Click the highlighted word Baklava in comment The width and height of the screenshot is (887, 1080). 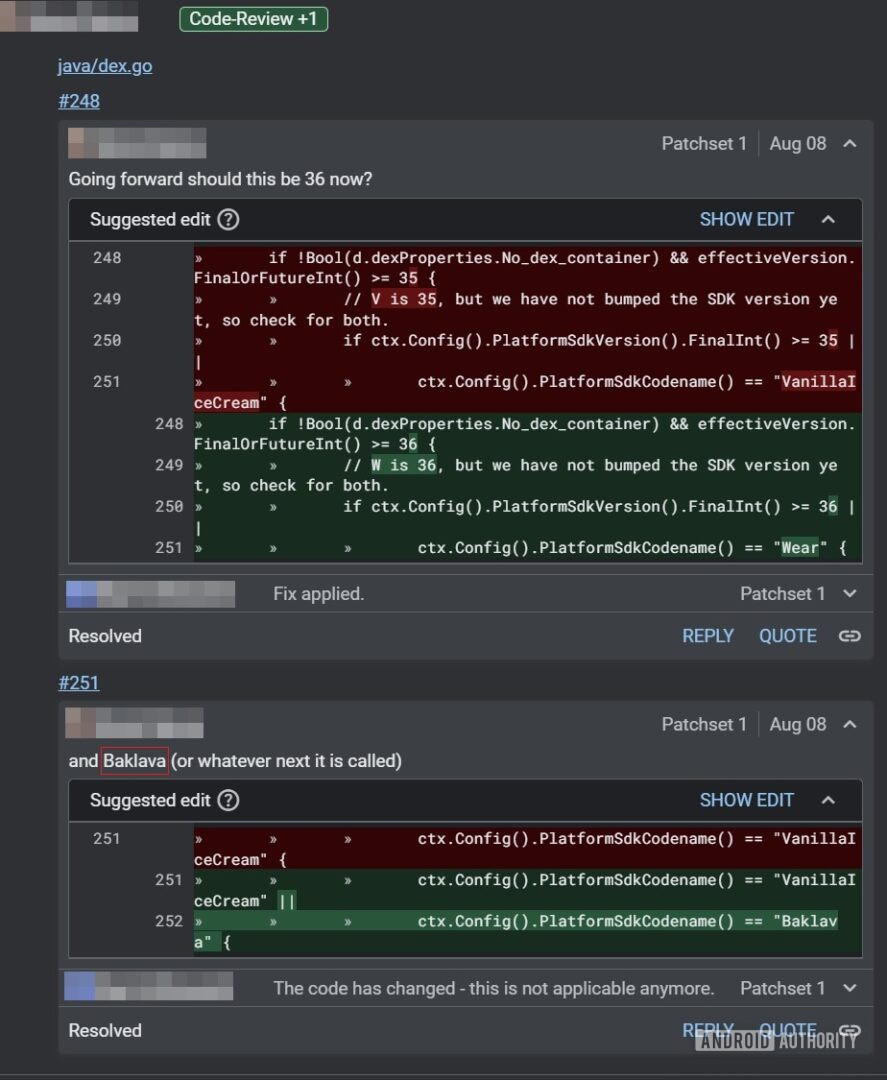pyautogui.click(x=134, y=761)
